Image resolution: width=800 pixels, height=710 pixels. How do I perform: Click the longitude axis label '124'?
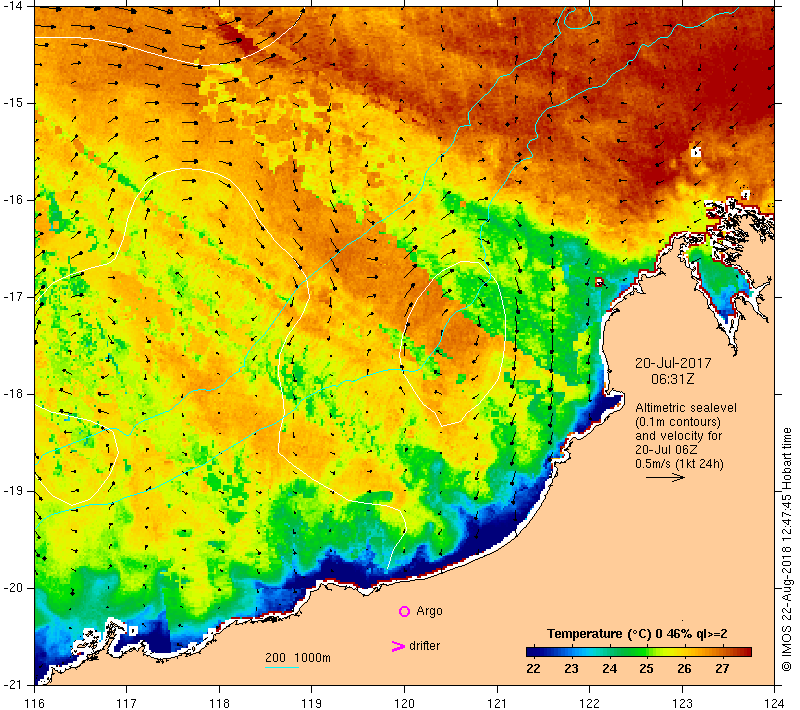click(x=774, y=703)
